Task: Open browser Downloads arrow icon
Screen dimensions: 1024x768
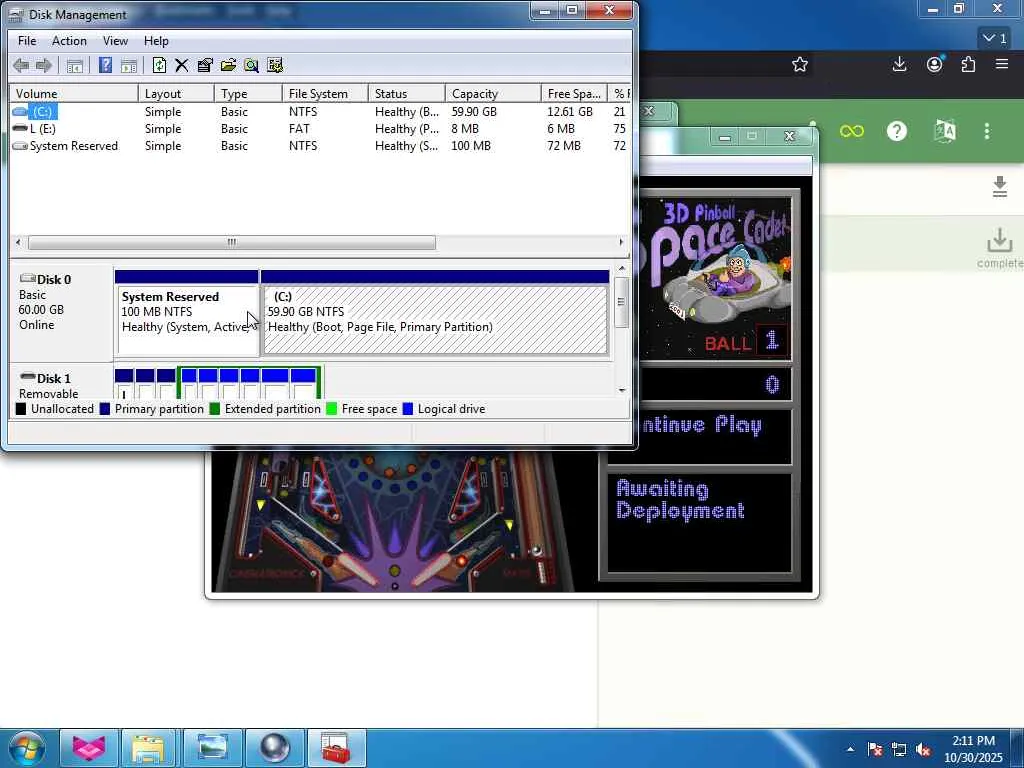Action: [x=899, y=64]
